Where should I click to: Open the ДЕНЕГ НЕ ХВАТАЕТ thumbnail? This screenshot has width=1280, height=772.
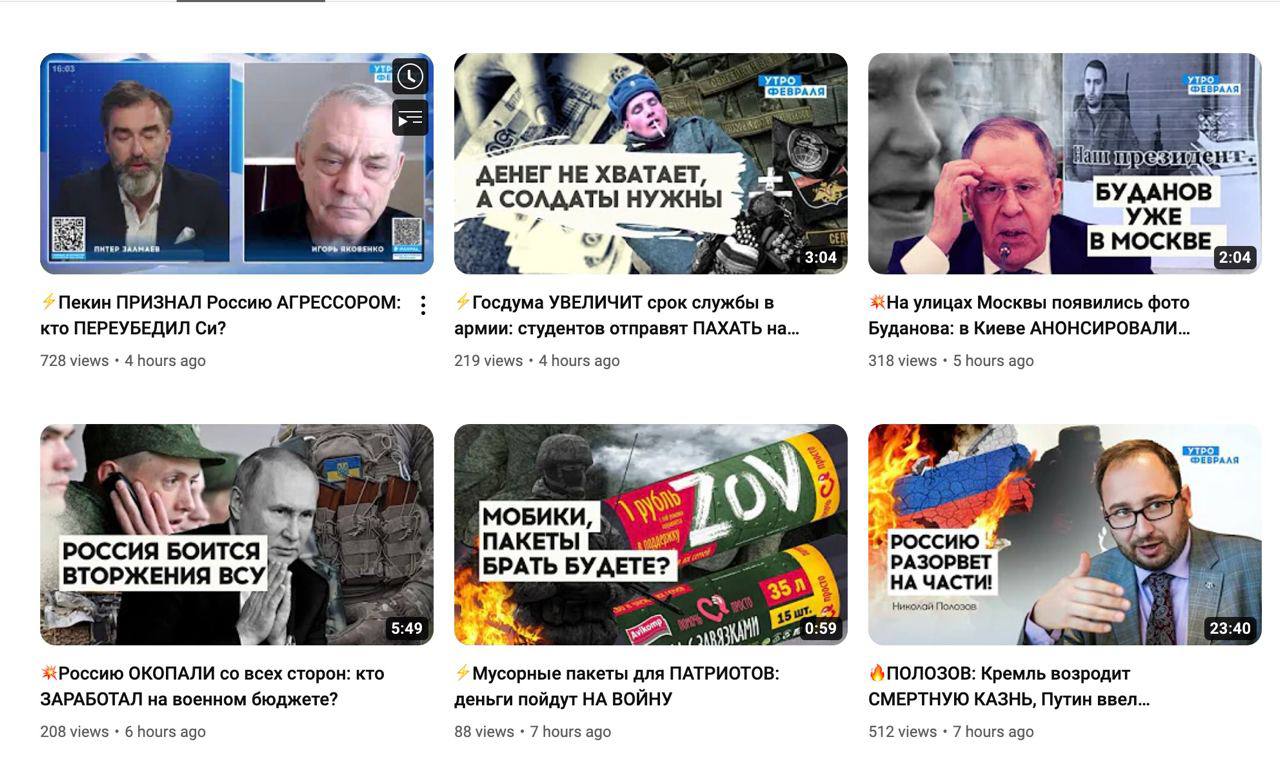tap(651, 163)
